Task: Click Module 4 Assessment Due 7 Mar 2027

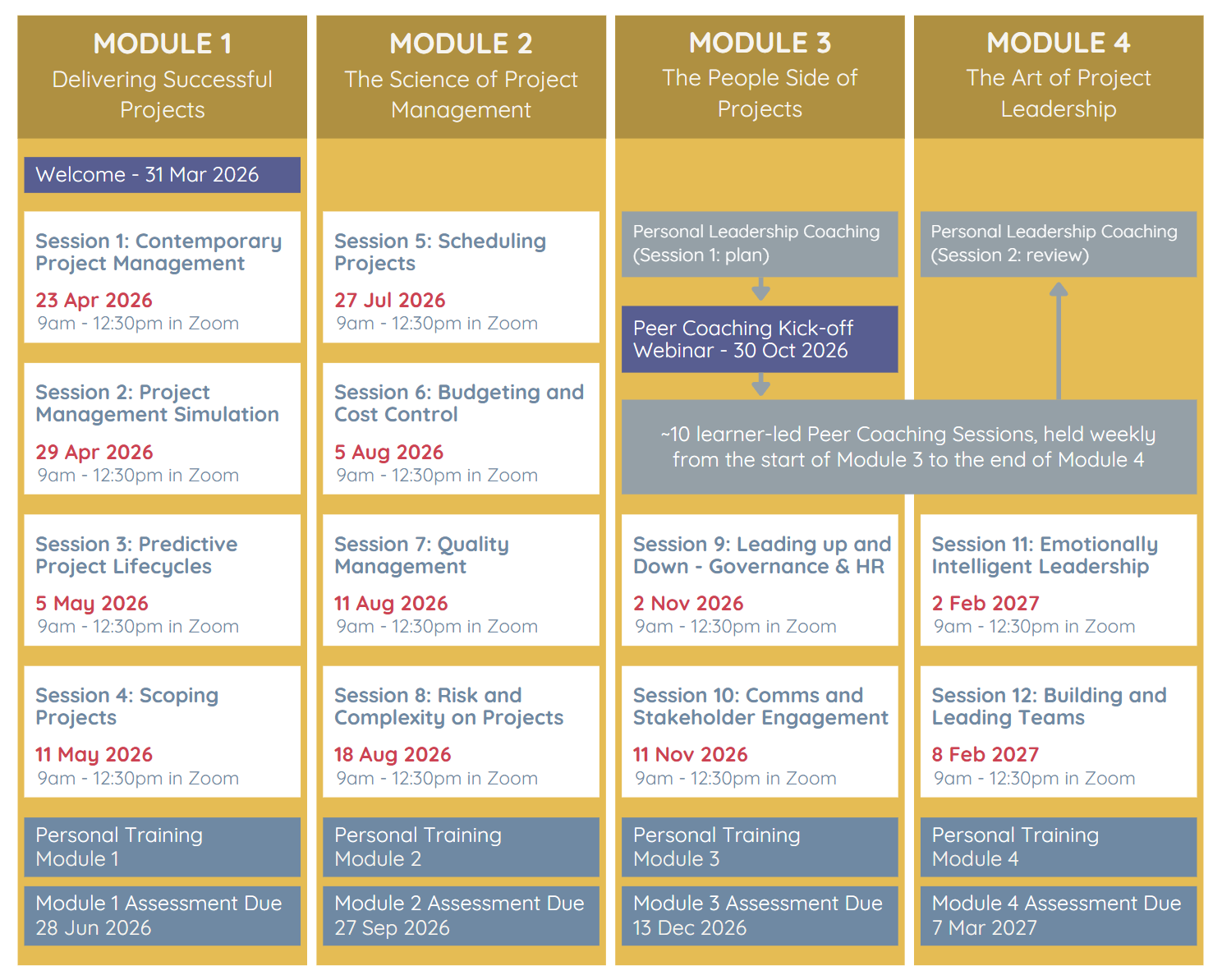Action: click(x=1058, y=916)
